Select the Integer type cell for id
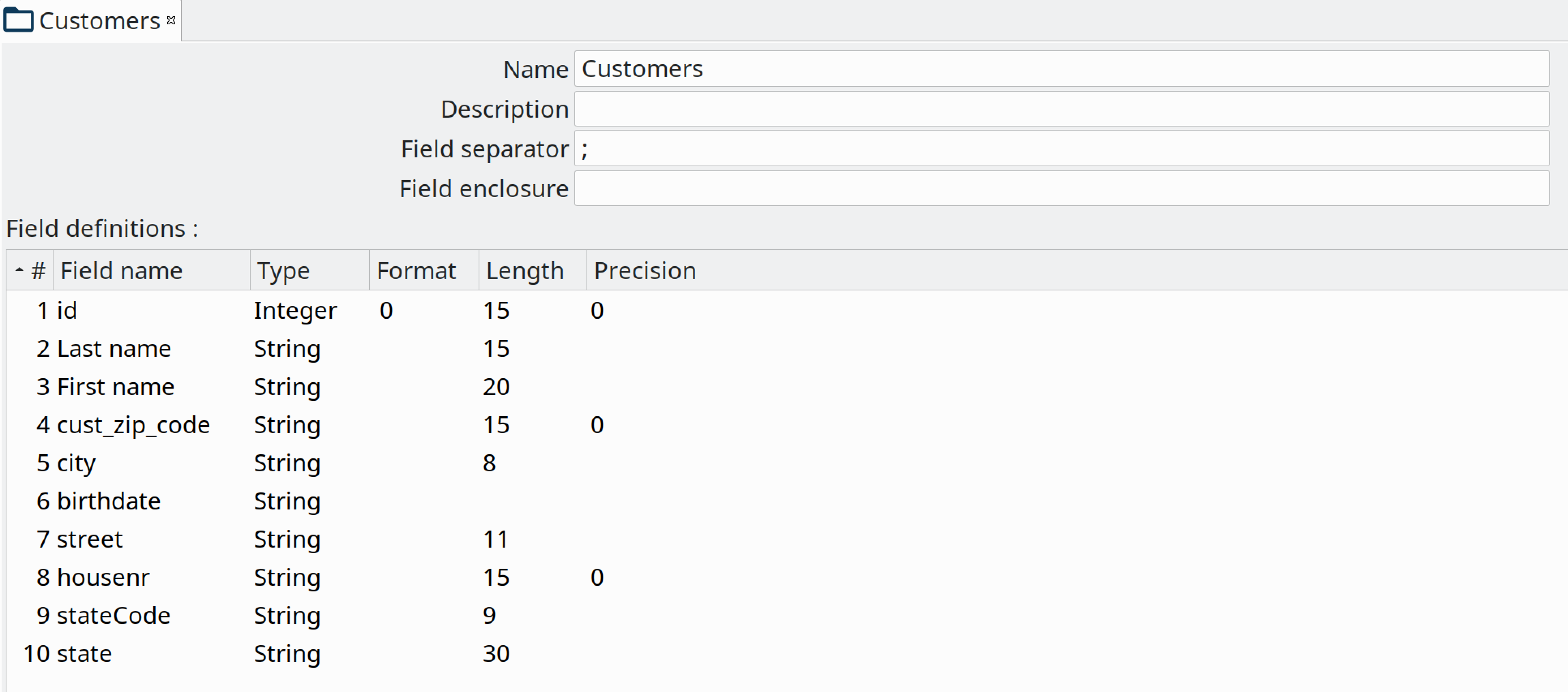The image size is (1568, 692). click(295, 310)
